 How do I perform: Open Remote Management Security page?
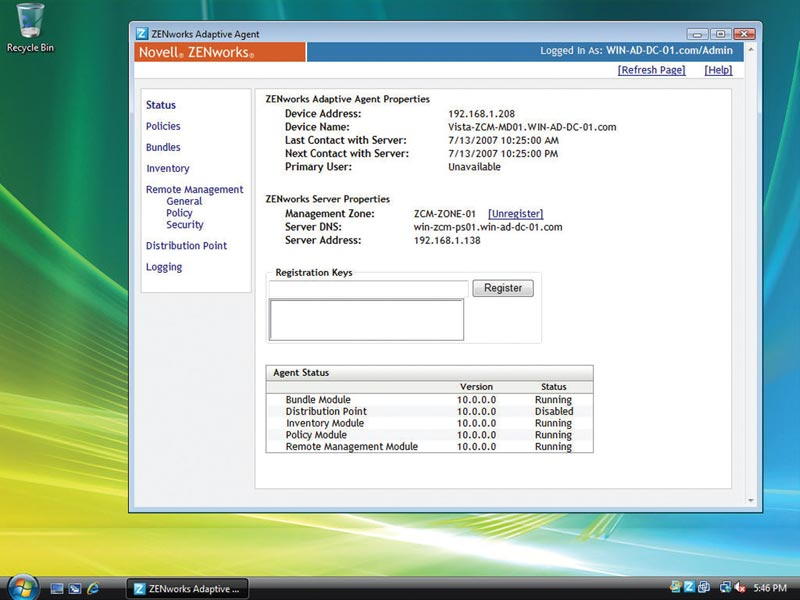tap(185, 224)
